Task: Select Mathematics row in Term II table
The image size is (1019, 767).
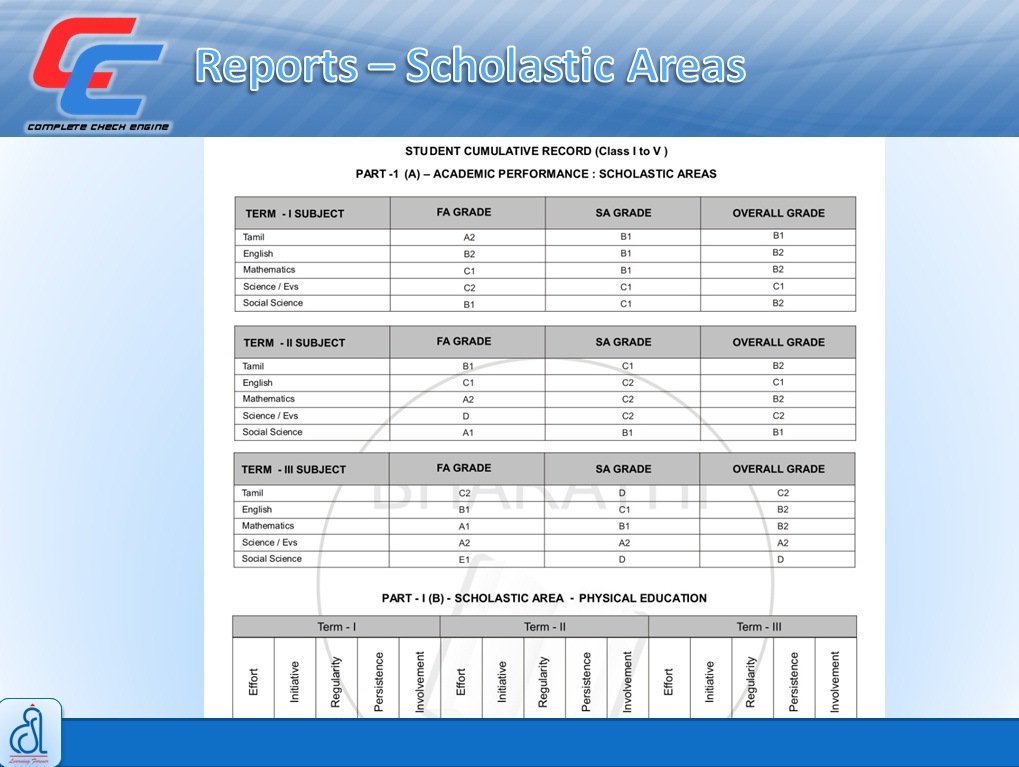Action: 545,399
